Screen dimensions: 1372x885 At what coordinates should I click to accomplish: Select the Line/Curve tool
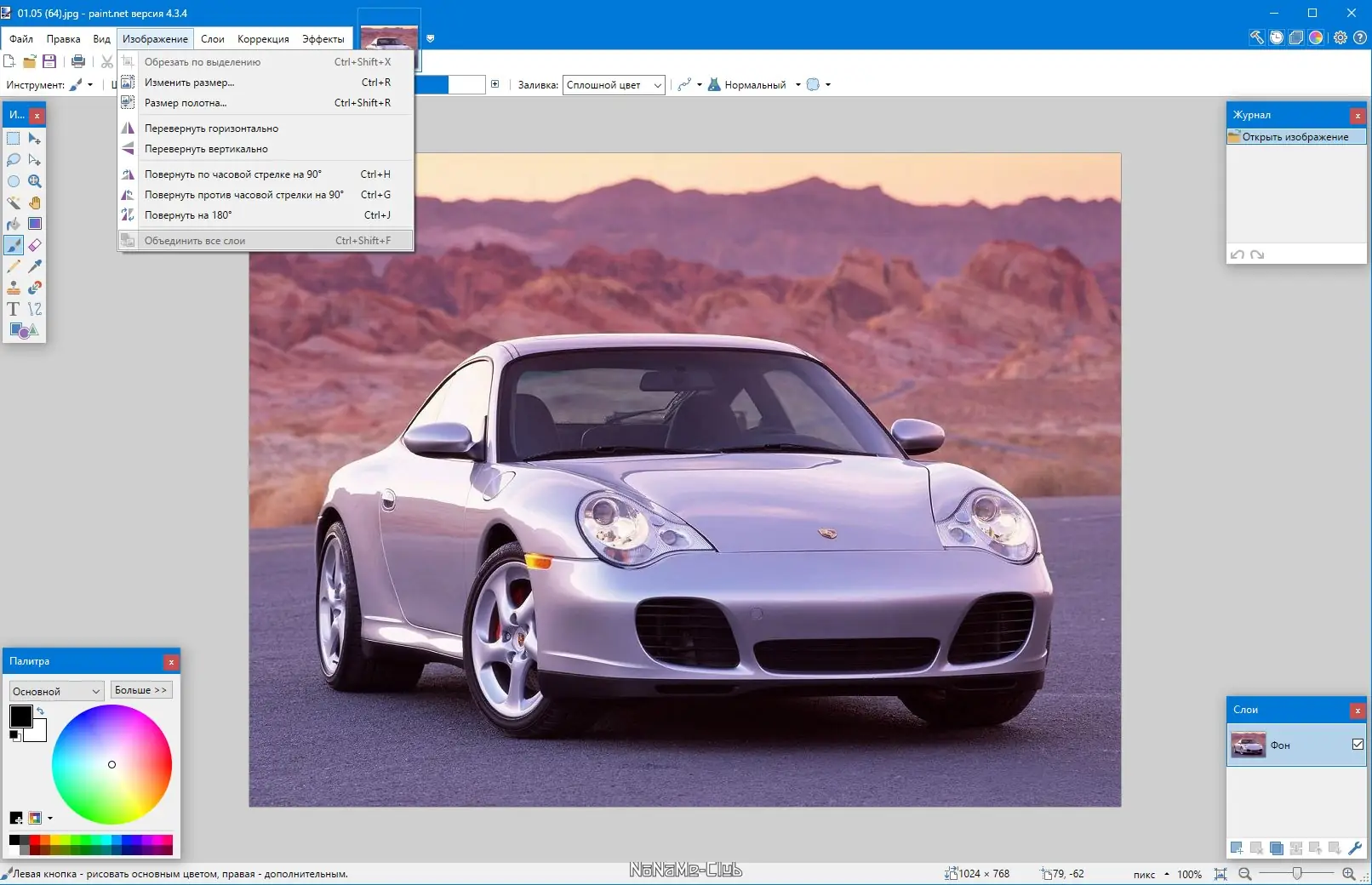point(35,309)
